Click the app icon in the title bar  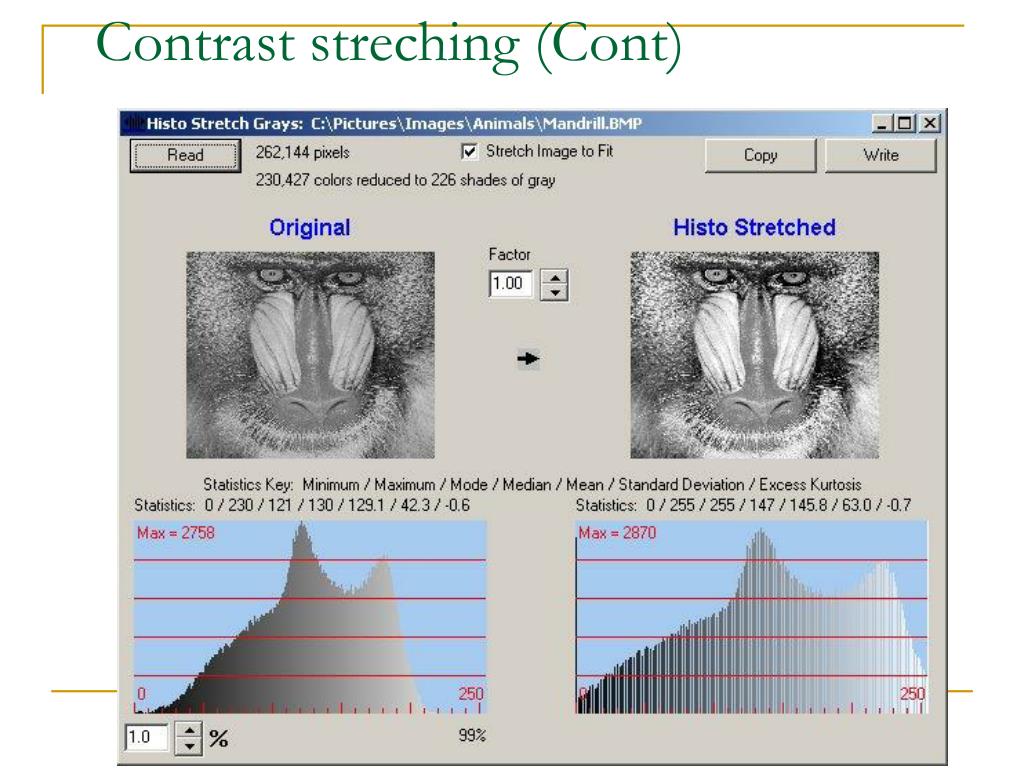pos(134,123)
